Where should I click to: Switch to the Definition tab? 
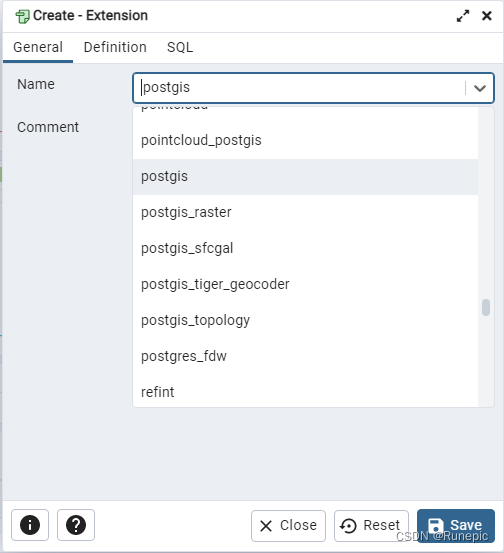click(x=115, y=47)
